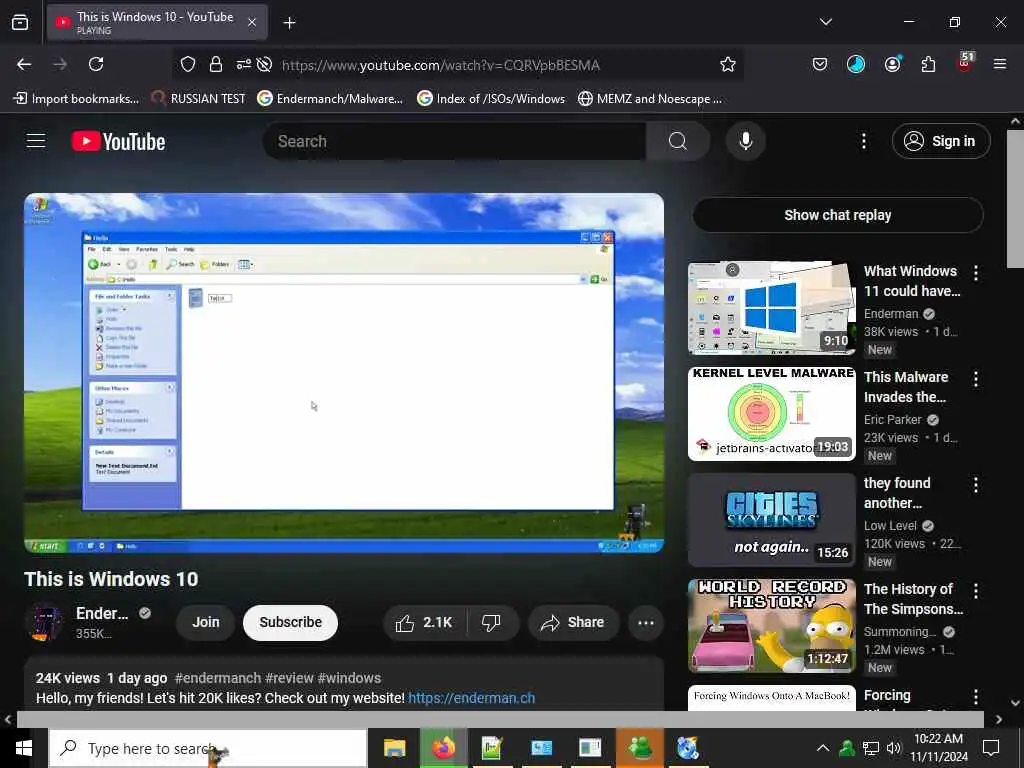Open the red extension with badge 51
The height and width of the screenshot is (768, 1024).
[x=965, y=63]
